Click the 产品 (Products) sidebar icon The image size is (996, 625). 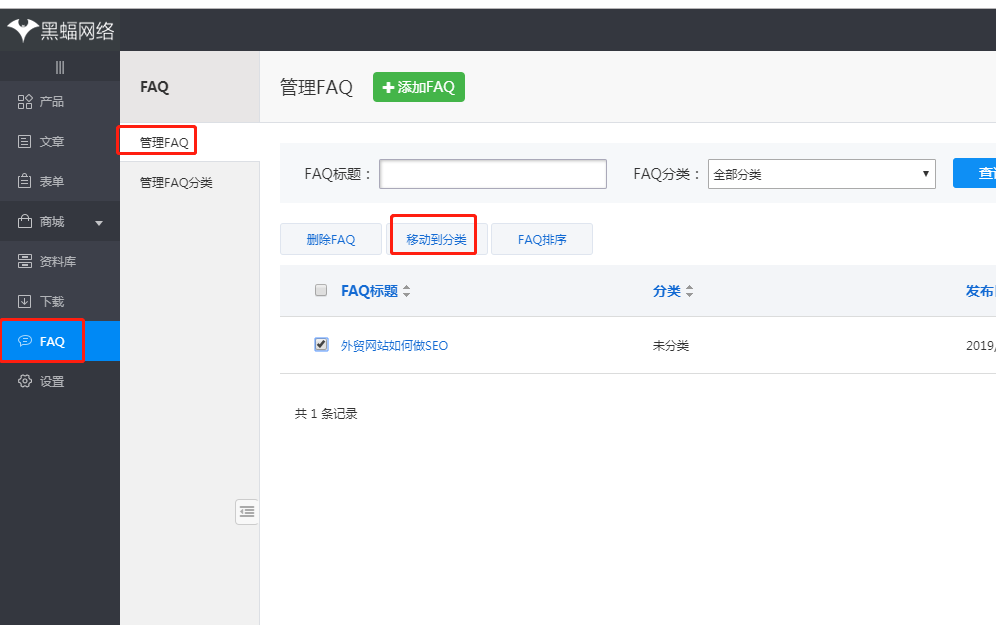click(26, 102)
